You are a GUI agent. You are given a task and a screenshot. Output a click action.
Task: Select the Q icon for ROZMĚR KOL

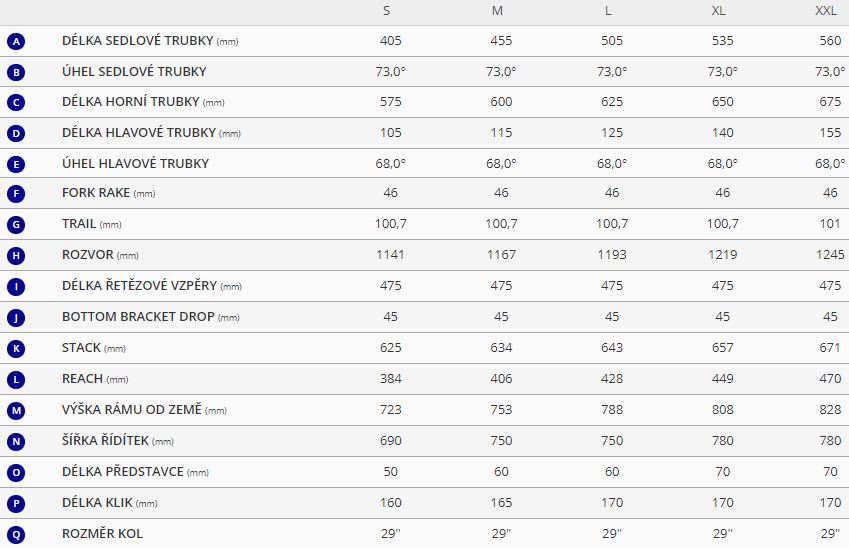pyautogui.click(x=16, y=534)
